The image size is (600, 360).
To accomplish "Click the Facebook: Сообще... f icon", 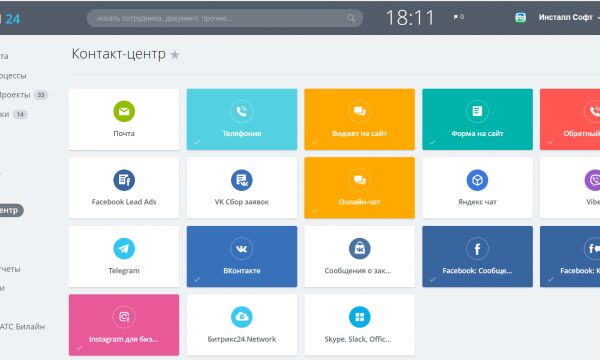I will click(x=477, y=248).
